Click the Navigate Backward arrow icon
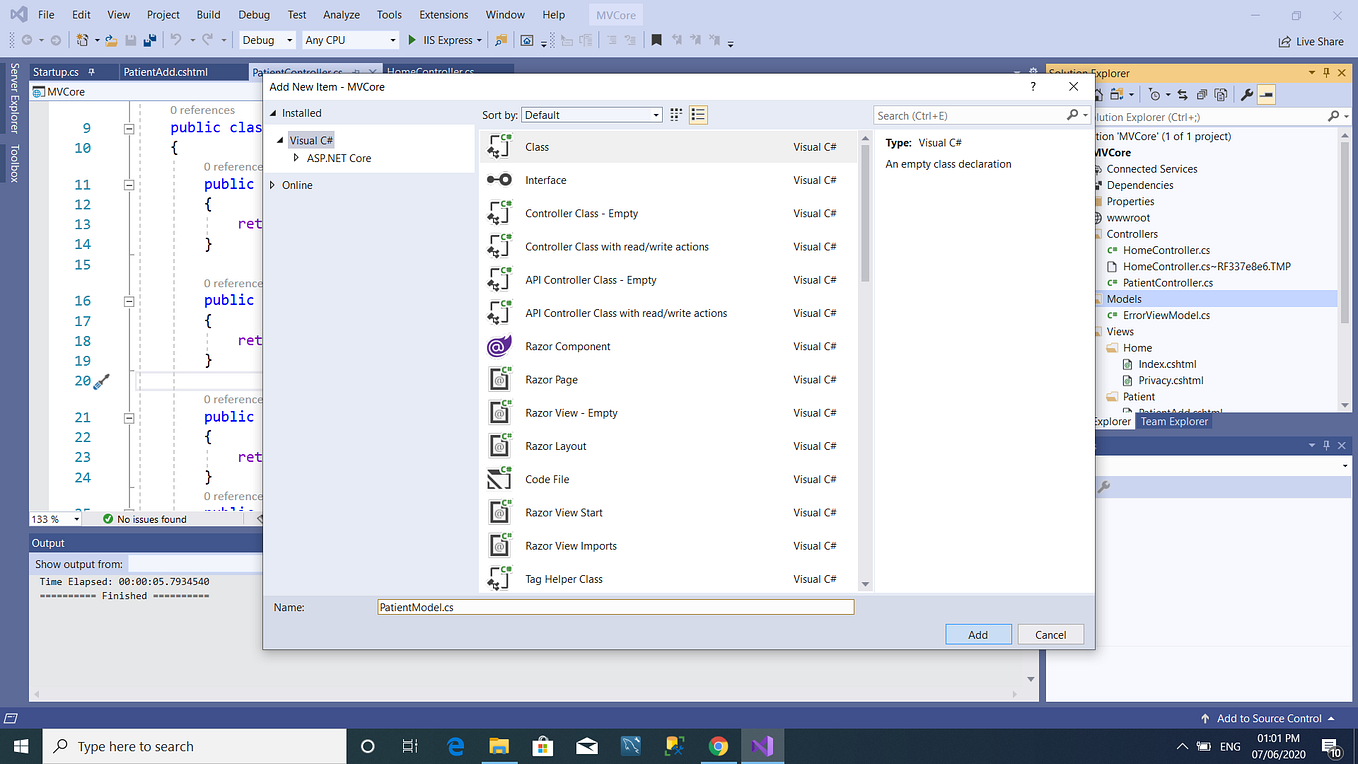 [26, 40]
